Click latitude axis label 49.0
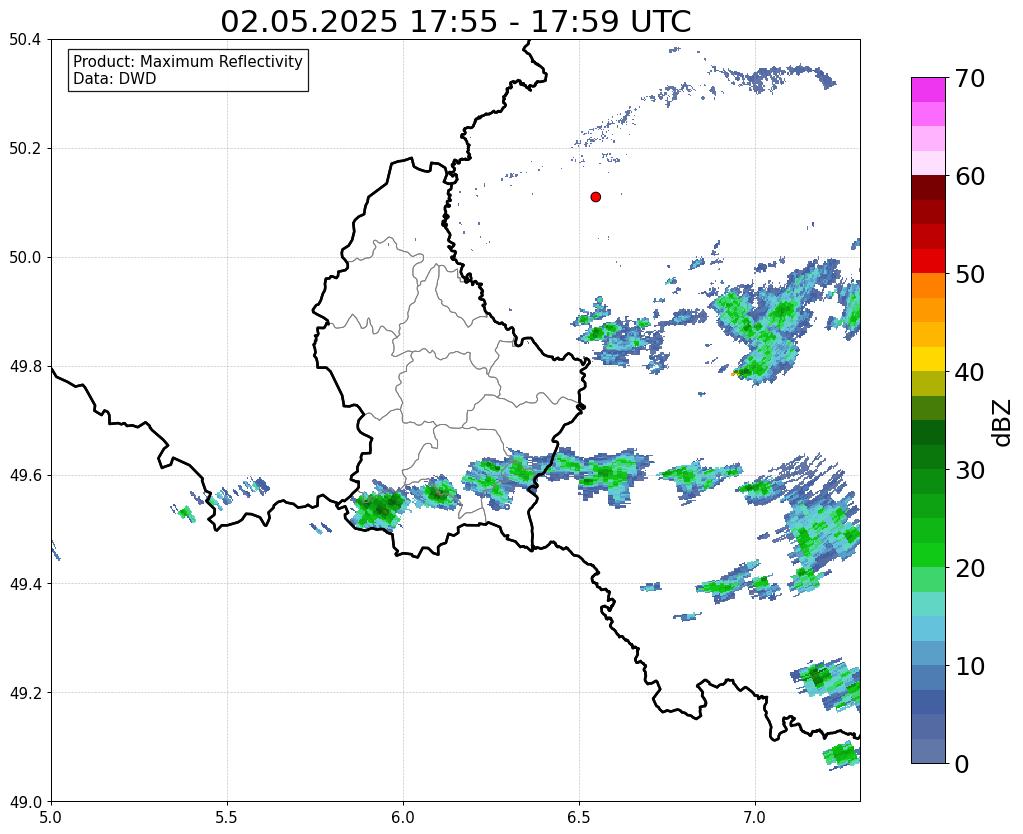Image resolution: width=1023 pixels, height=834 pixels. coord(25,801)
